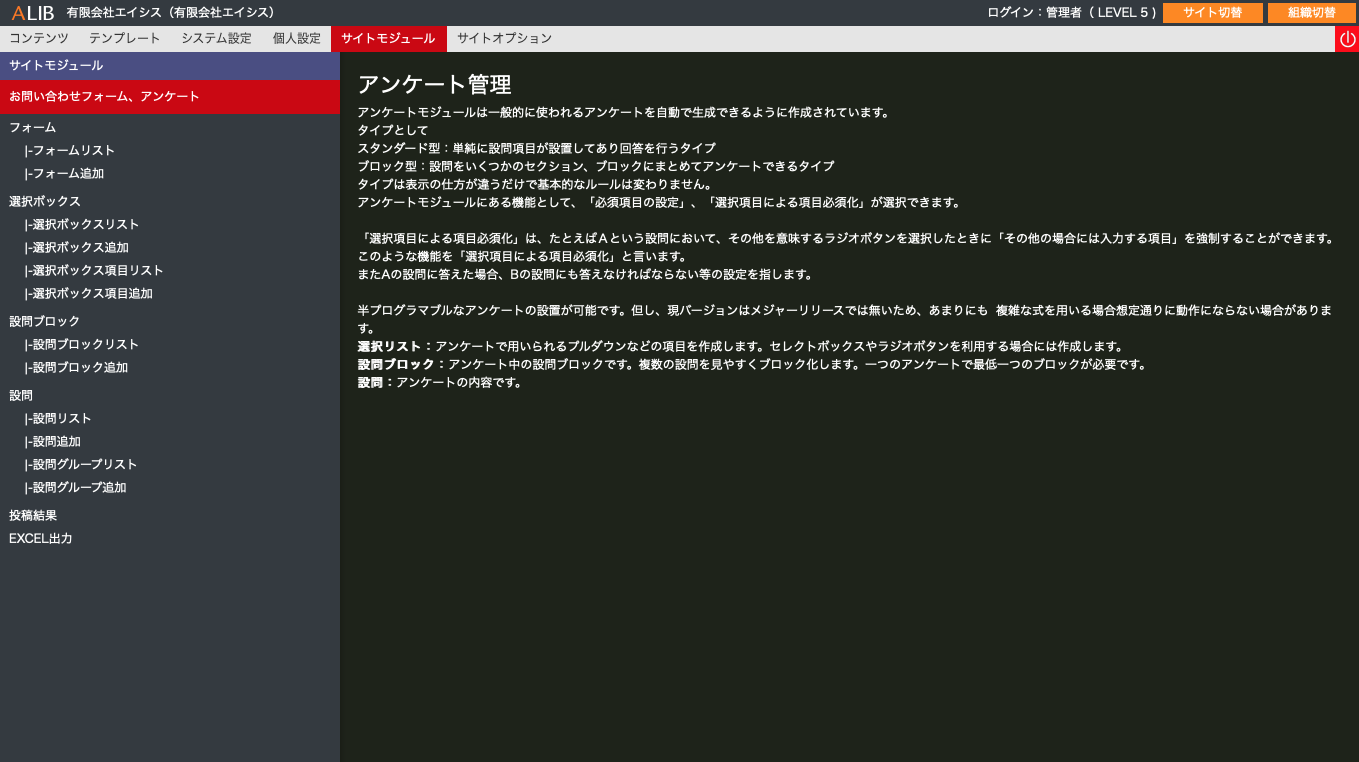Click the red power logout icon
The height and width of the screenshot is (762, 1359).
point(1347,39)
